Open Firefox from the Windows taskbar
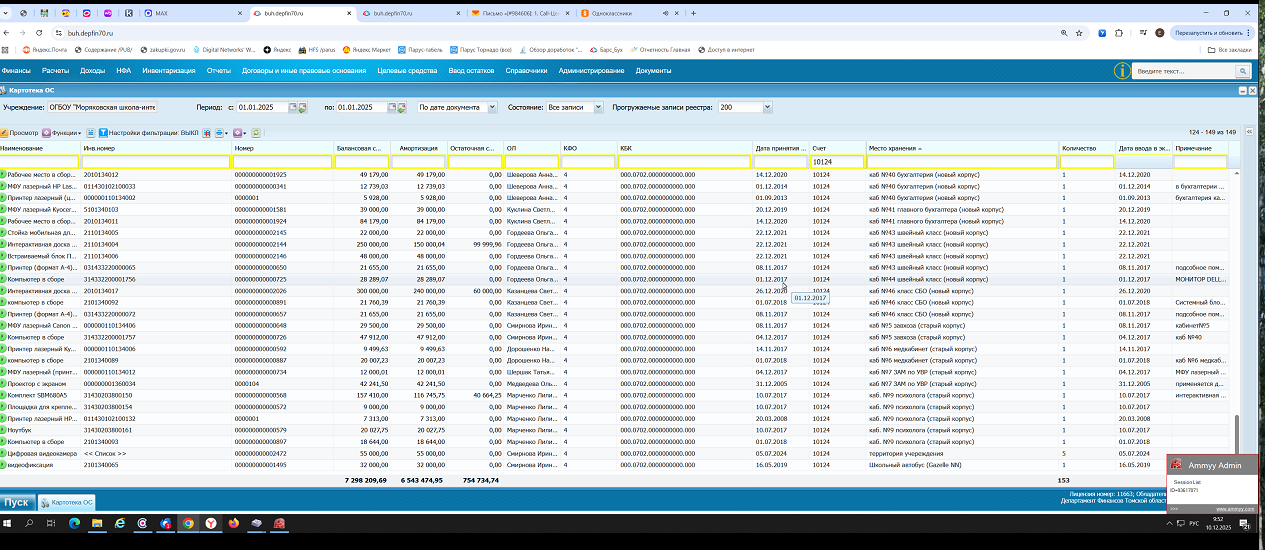 coord(233,523)
